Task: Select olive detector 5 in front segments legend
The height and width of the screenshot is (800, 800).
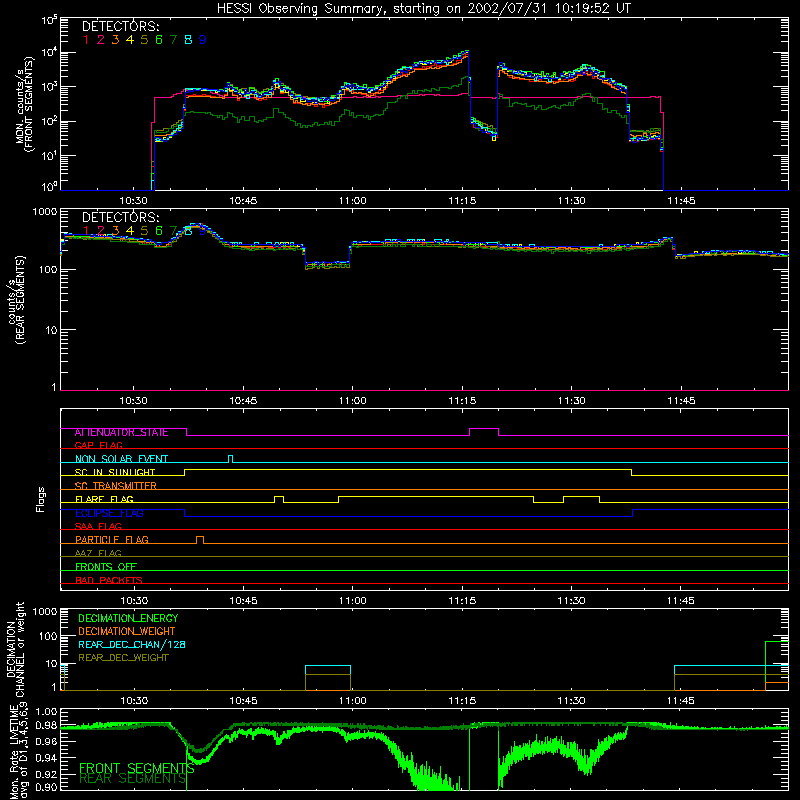Action: click(x=144, y=39)
